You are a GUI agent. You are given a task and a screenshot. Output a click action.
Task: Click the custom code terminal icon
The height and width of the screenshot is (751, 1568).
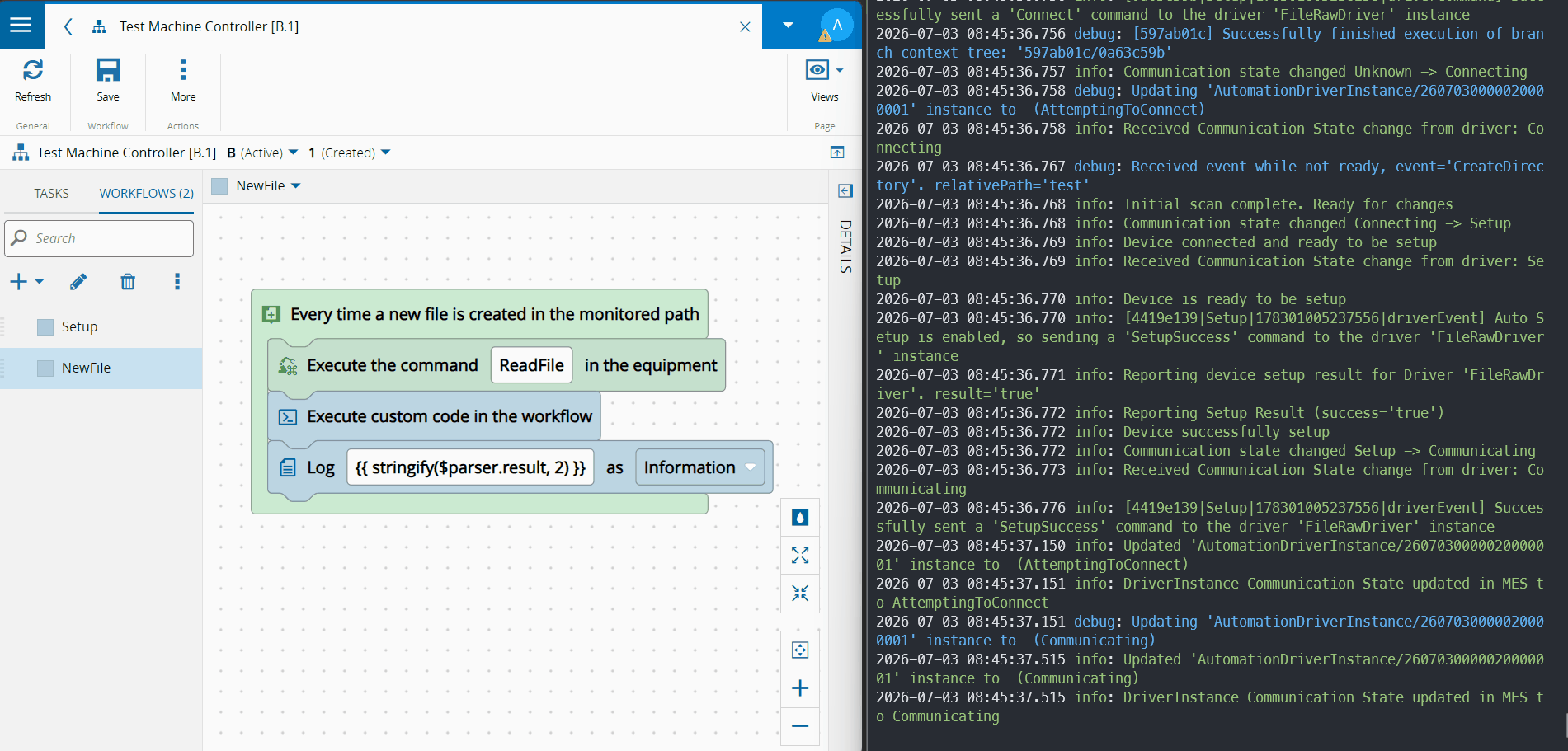[287, 417]
